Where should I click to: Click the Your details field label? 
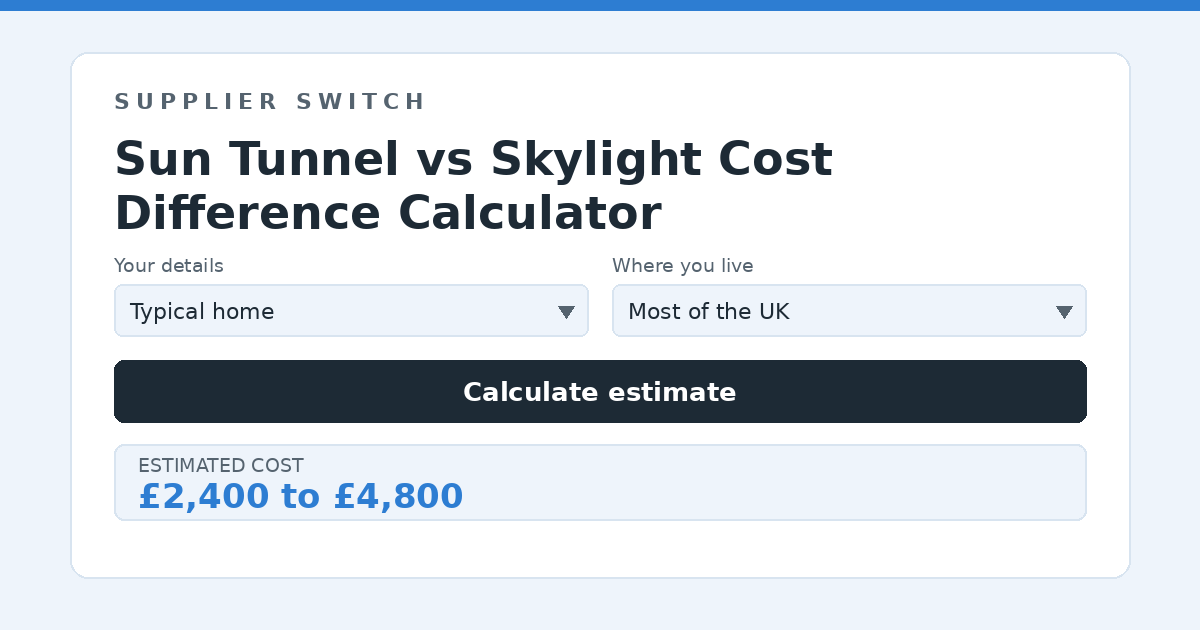(169, 266)
